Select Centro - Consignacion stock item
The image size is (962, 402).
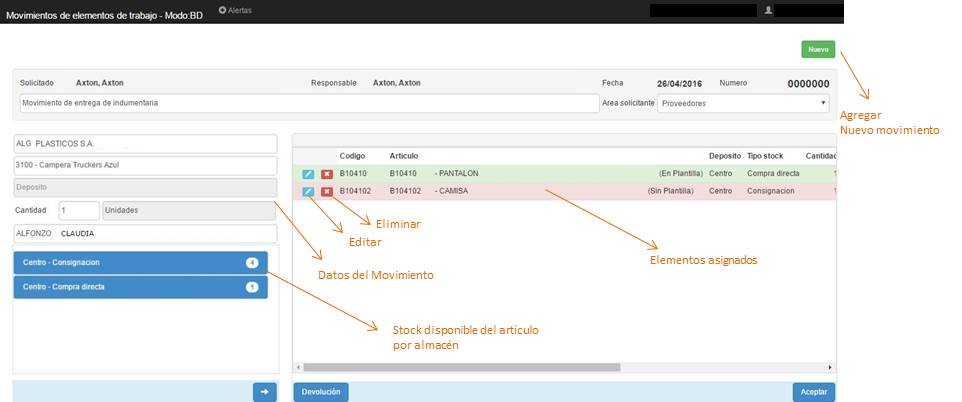(x=140, y=263)
